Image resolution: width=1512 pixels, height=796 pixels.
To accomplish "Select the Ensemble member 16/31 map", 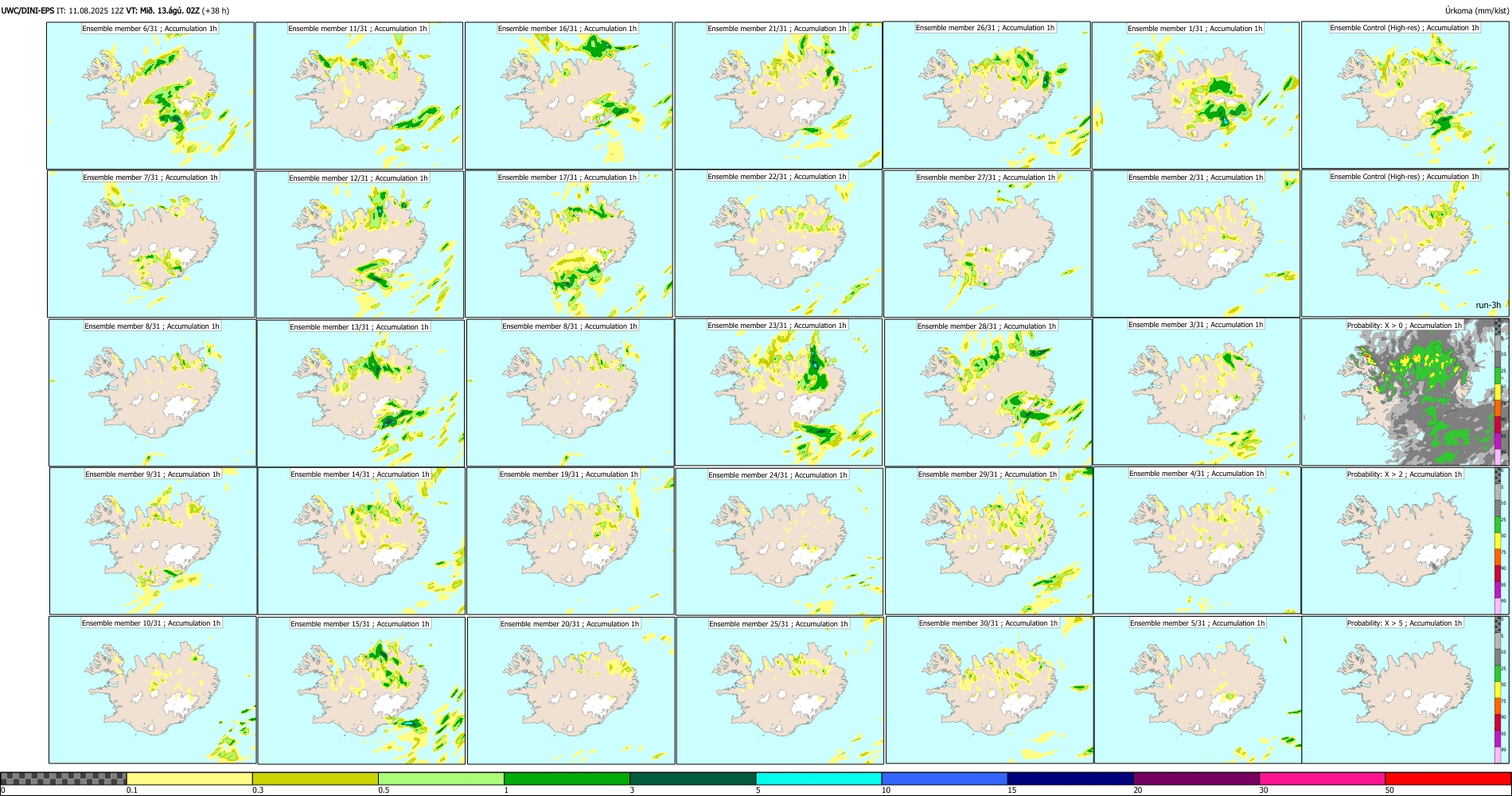I will click(568, 96).
